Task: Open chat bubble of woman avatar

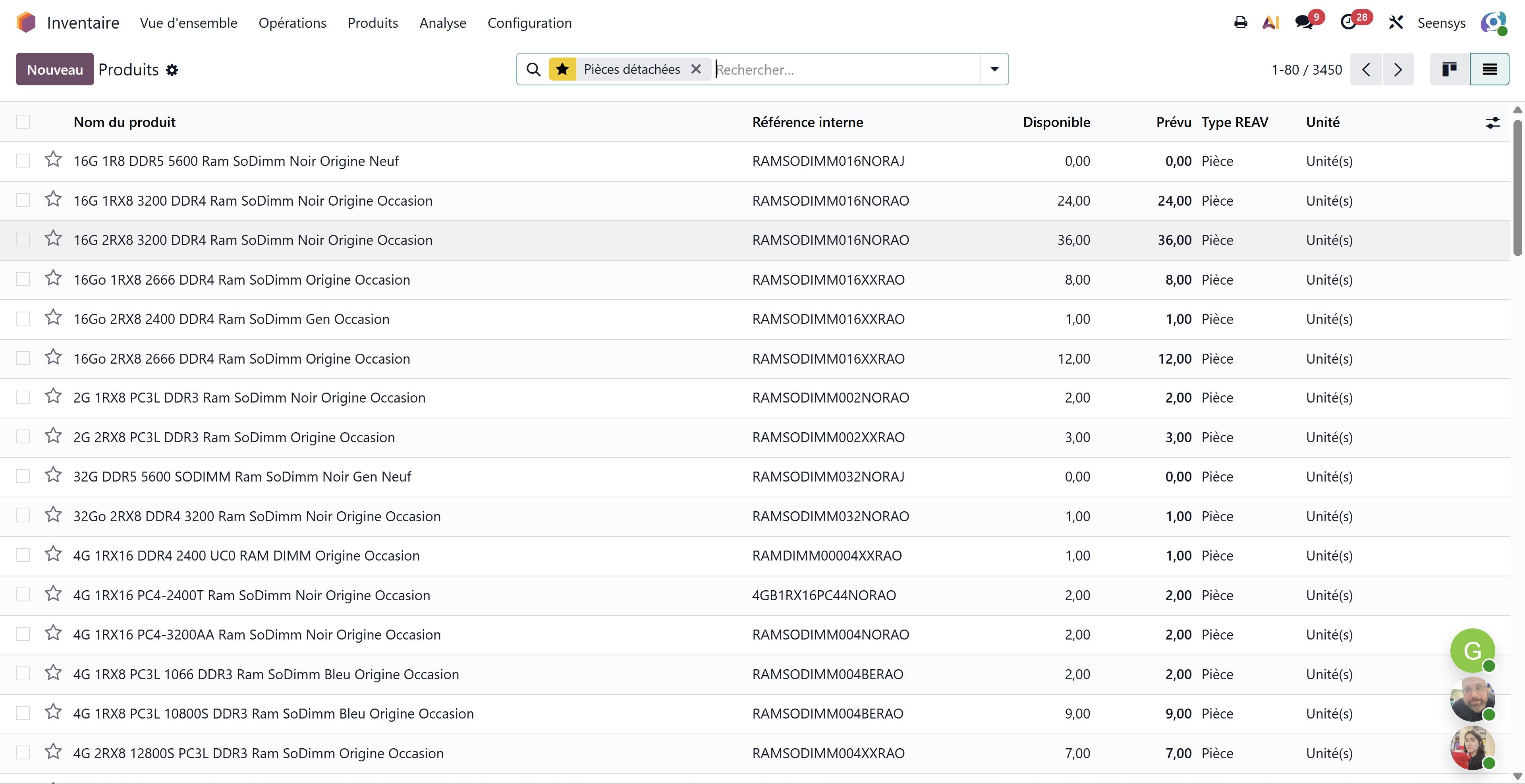Action: point(1472,748)
